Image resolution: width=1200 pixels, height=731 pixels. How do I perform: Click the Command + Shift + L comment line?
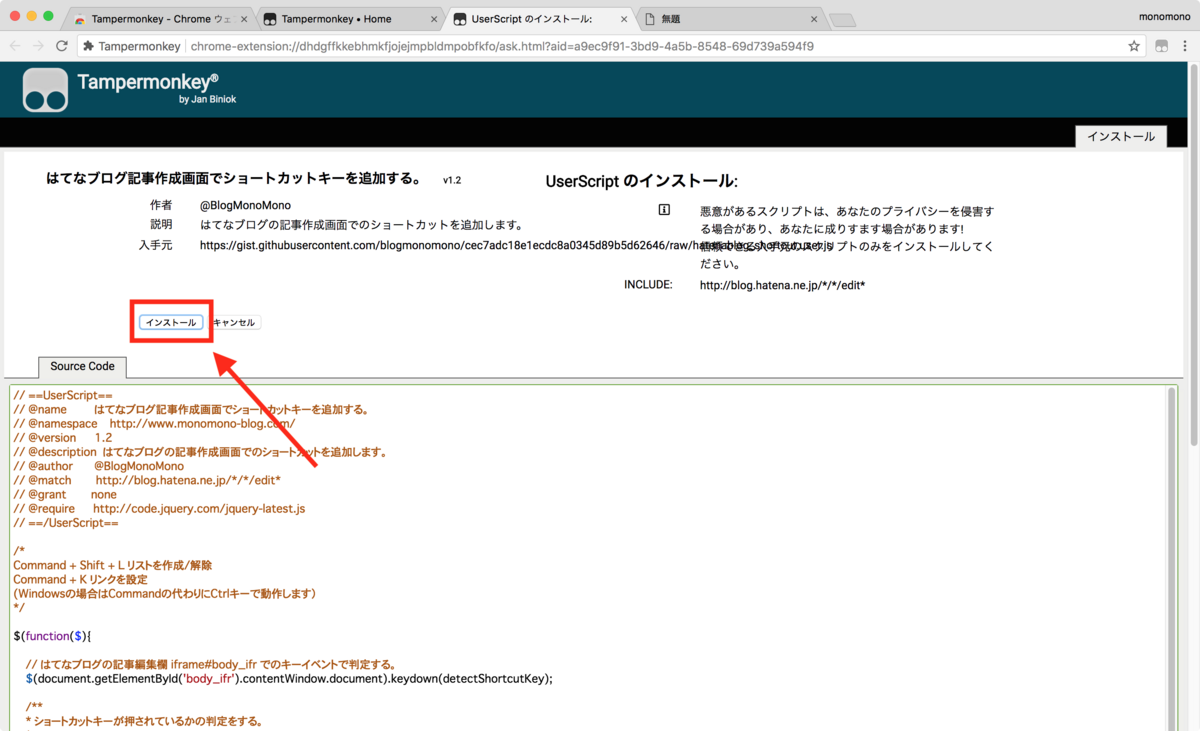[112, 566]
